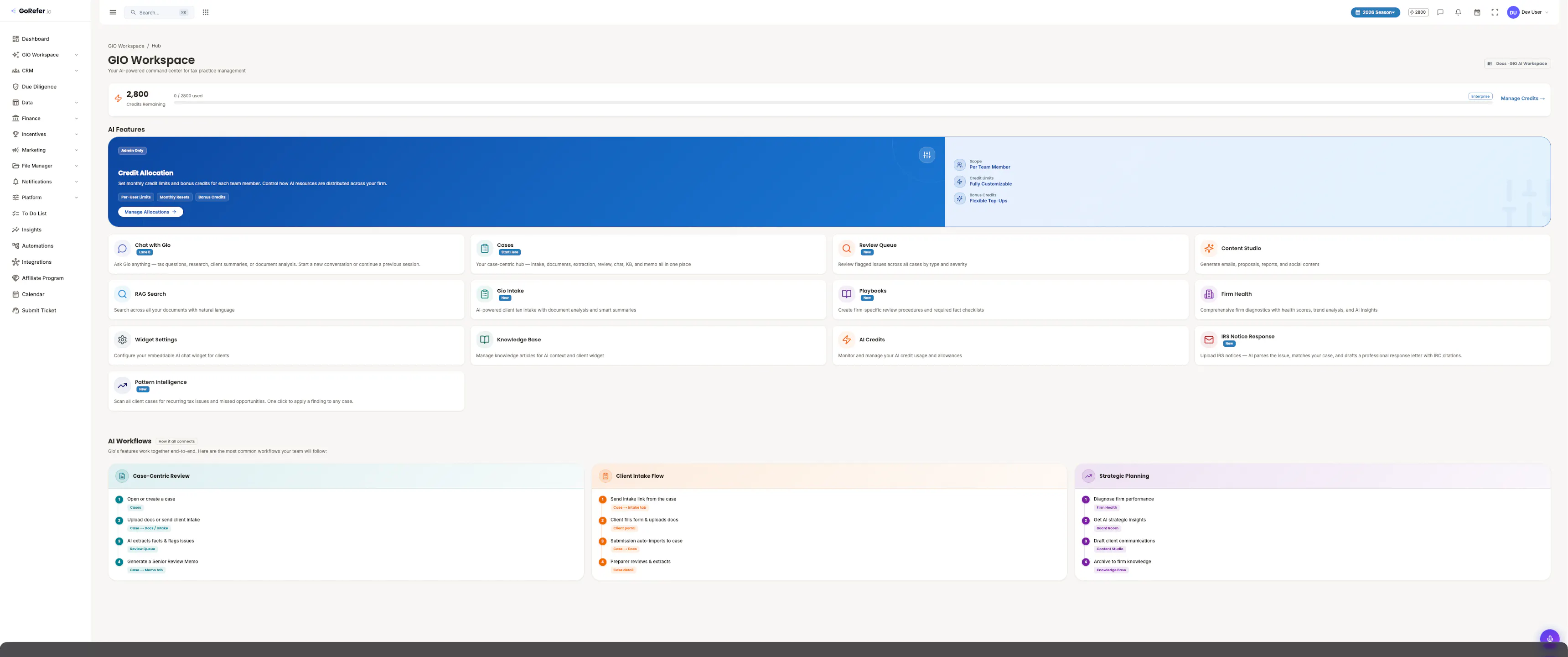Click the GIO Workspace breadcrumb link
This screenshot has height=657, width=1568.
point(126,46)
